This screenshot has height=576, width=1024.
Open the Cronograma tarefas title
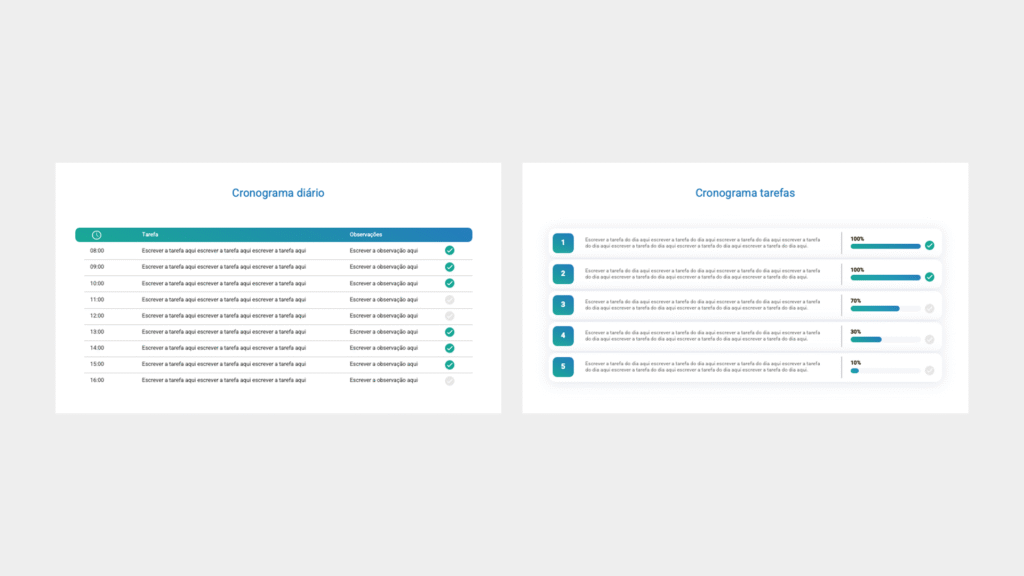pos(744,192)
